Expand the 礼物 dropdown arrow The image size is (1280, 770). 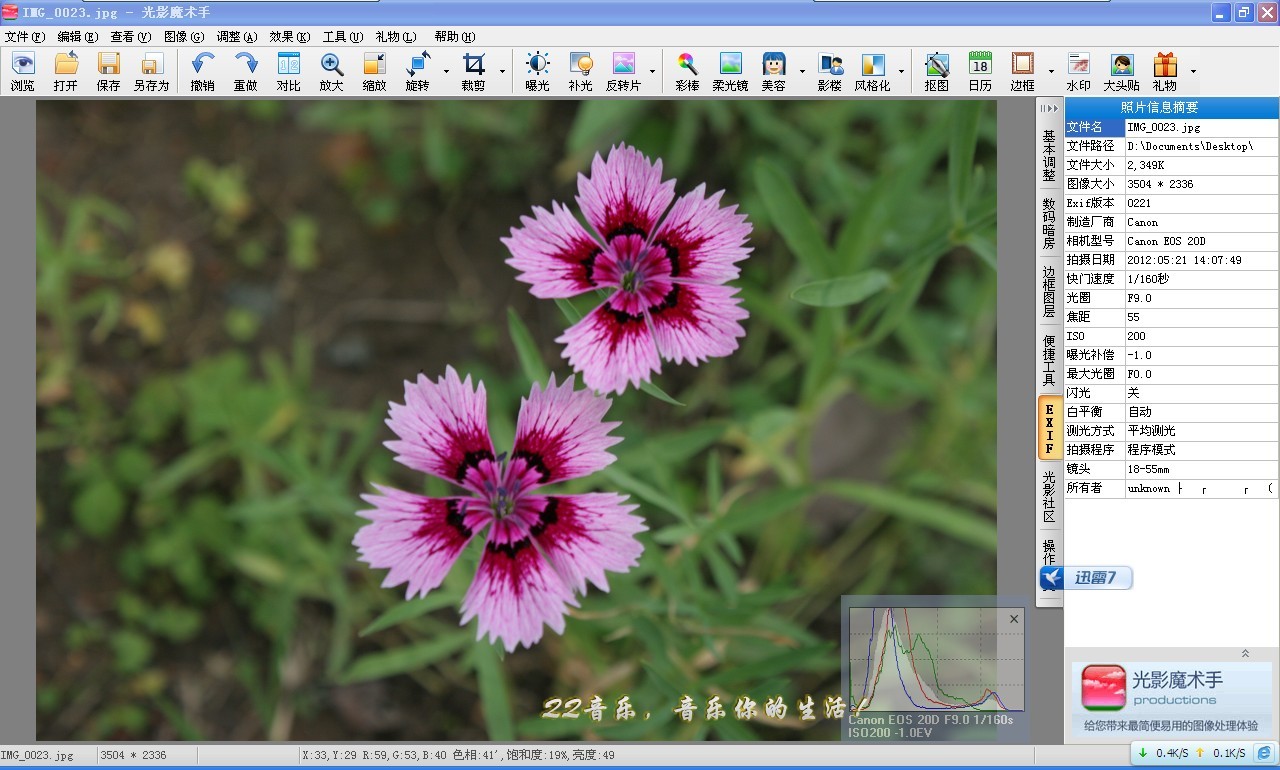[x=1193, y=72]
